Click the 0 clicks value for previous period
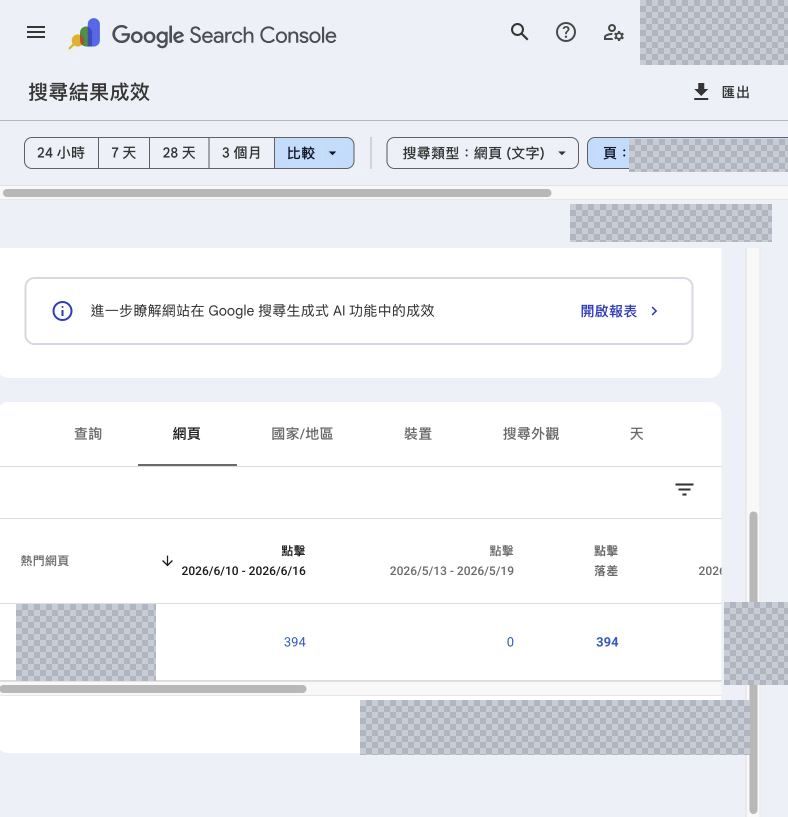This screenshot has height=817, width=788. click(510, 642)
